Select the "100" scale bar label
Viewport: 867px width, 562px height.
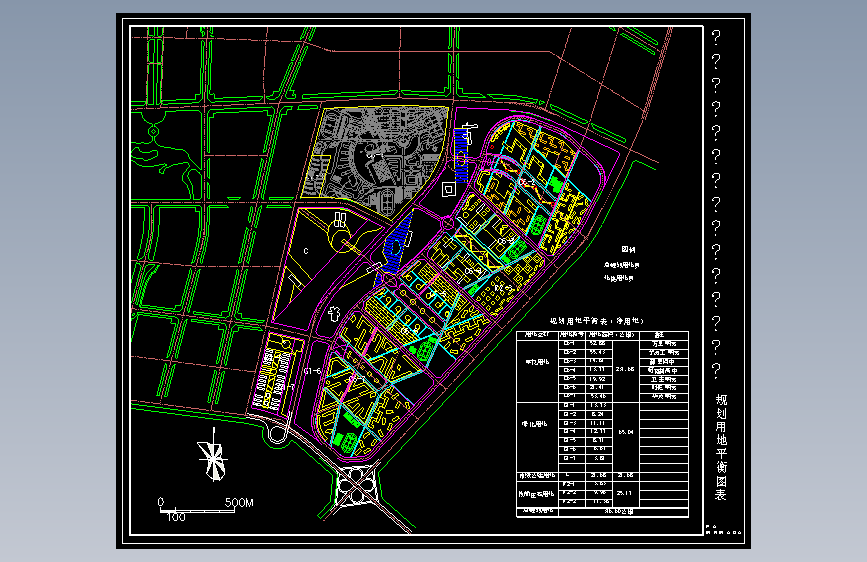click(x=176, y=517)
